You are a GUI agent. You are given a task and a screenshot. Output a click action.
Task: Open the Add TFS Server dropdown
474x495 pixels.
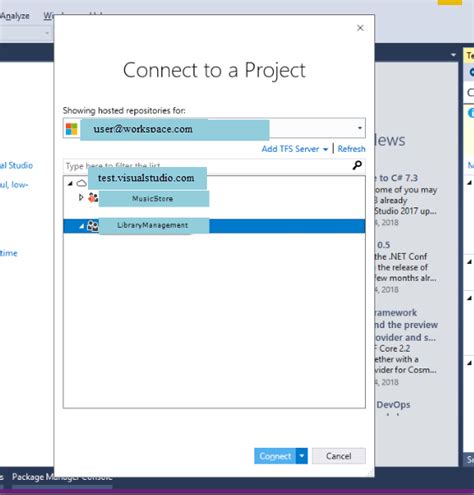(295, 149)
